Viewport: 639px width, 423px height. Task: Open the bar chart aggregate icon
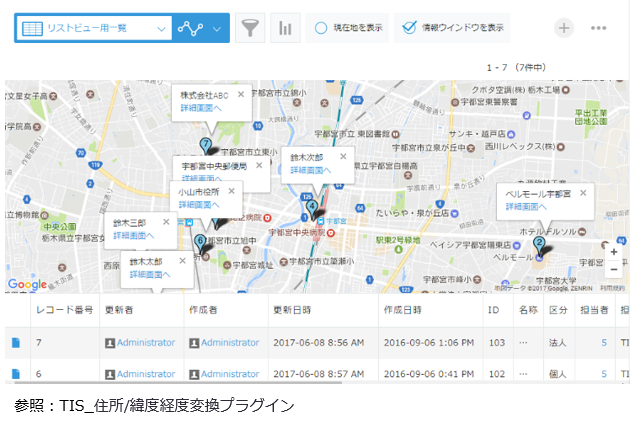(x=285, y=28)
